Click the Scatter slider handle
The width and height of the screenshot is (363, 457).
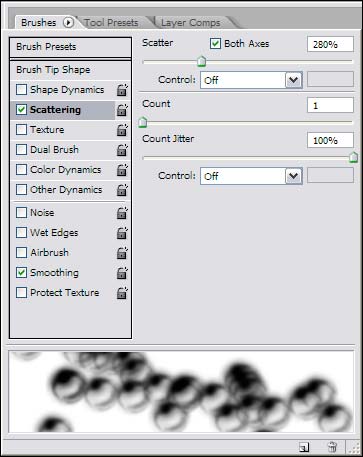(201, 61)
